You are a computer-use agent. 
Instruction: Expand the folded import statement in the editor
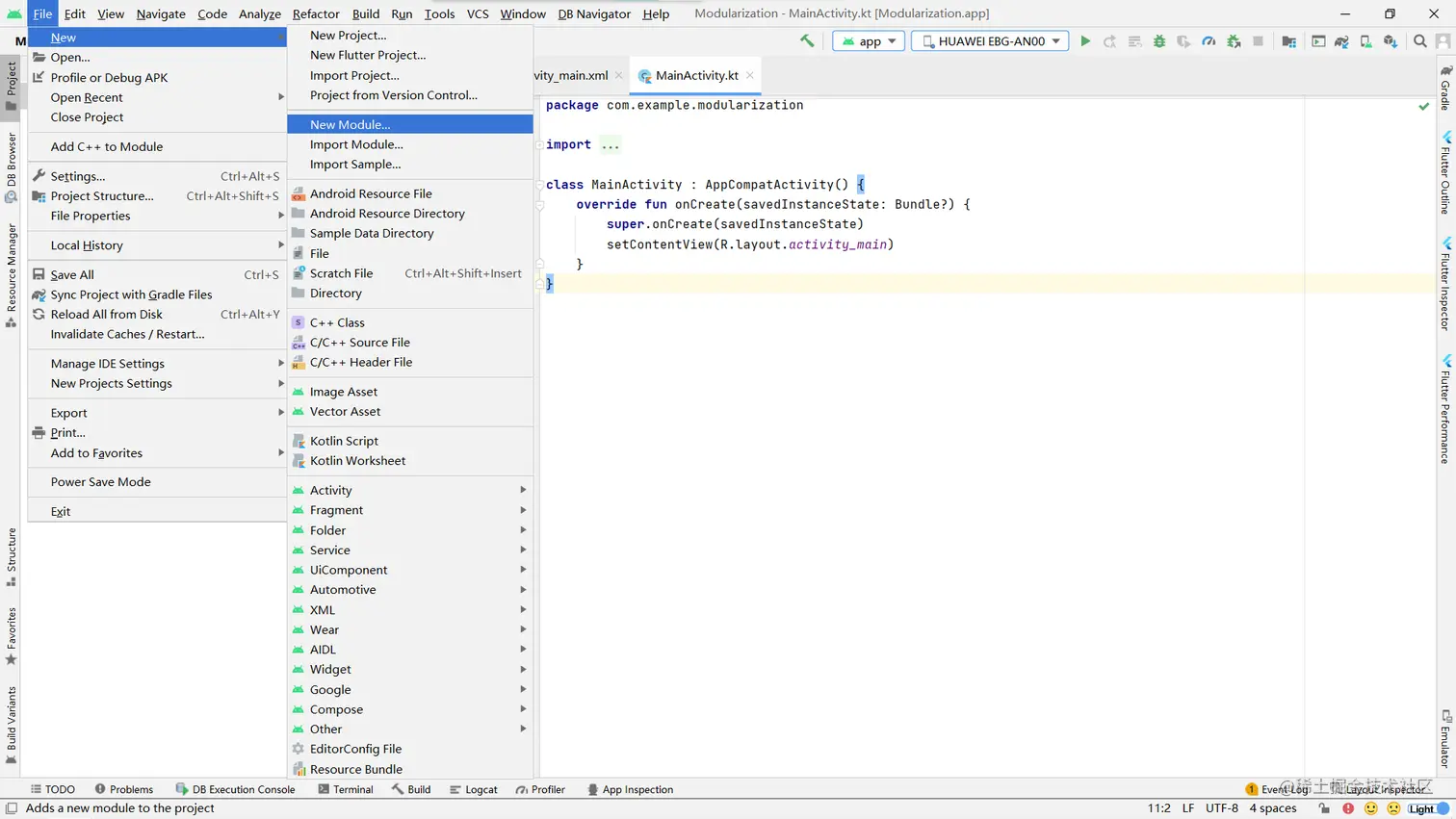pos(611,145)
